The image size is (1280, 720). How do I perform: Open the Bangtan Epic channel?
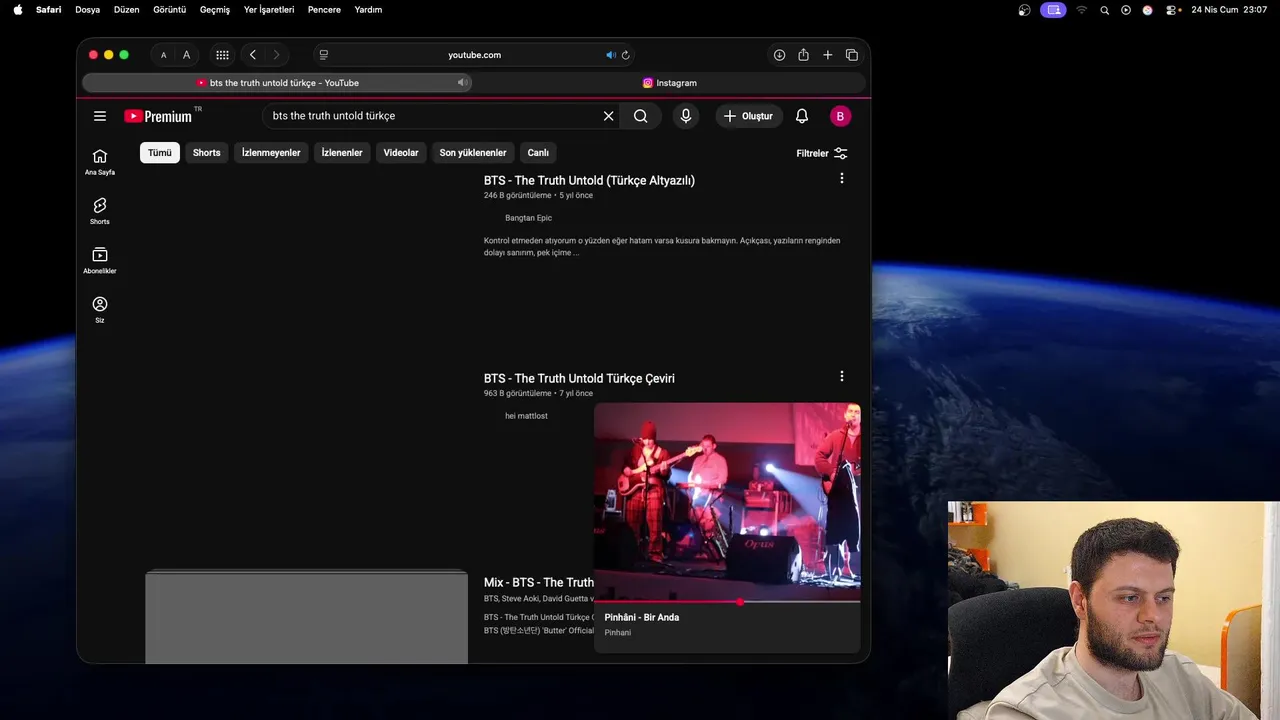528,218
